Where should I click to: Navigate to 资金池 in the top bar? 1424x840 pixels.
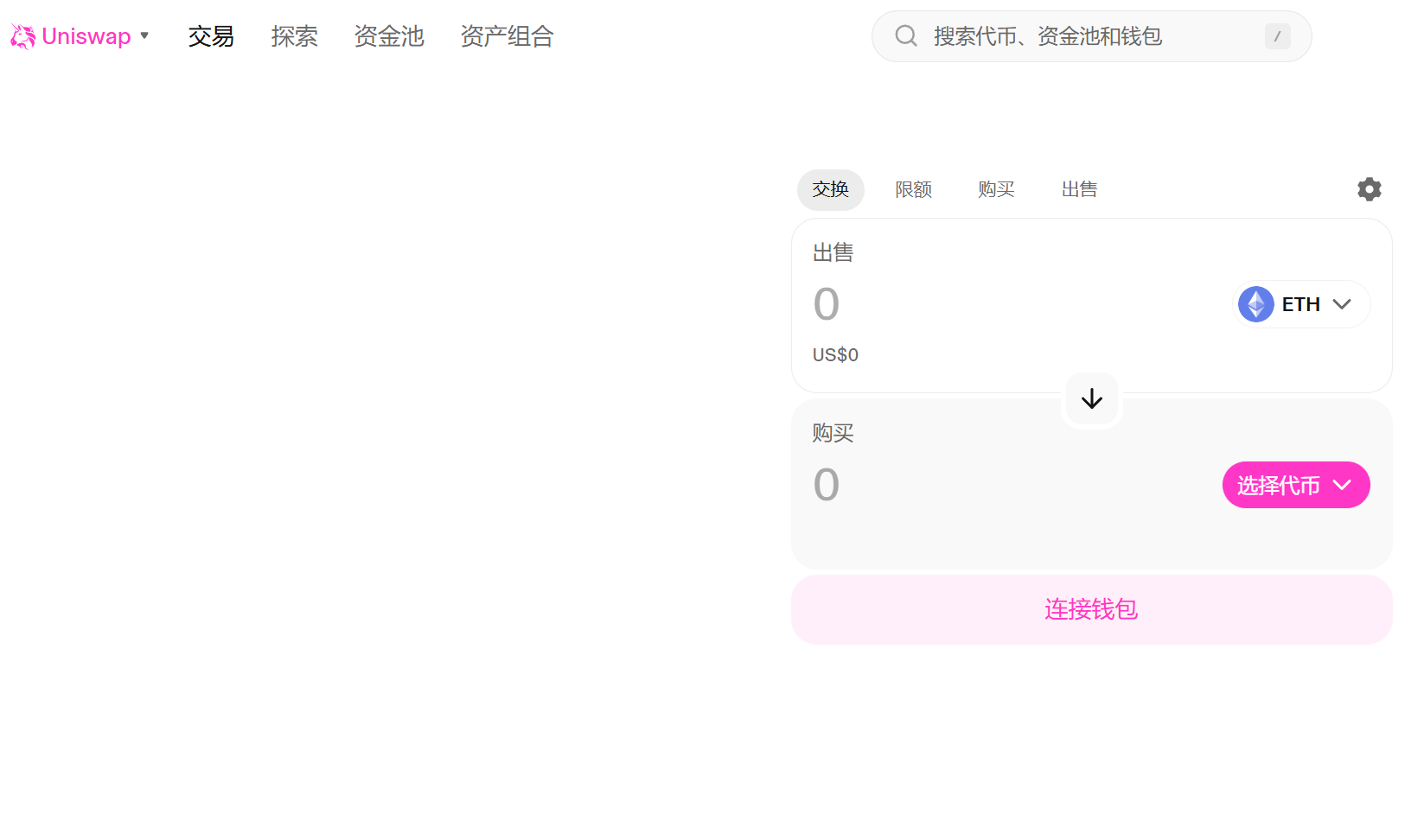coord(388,36)
